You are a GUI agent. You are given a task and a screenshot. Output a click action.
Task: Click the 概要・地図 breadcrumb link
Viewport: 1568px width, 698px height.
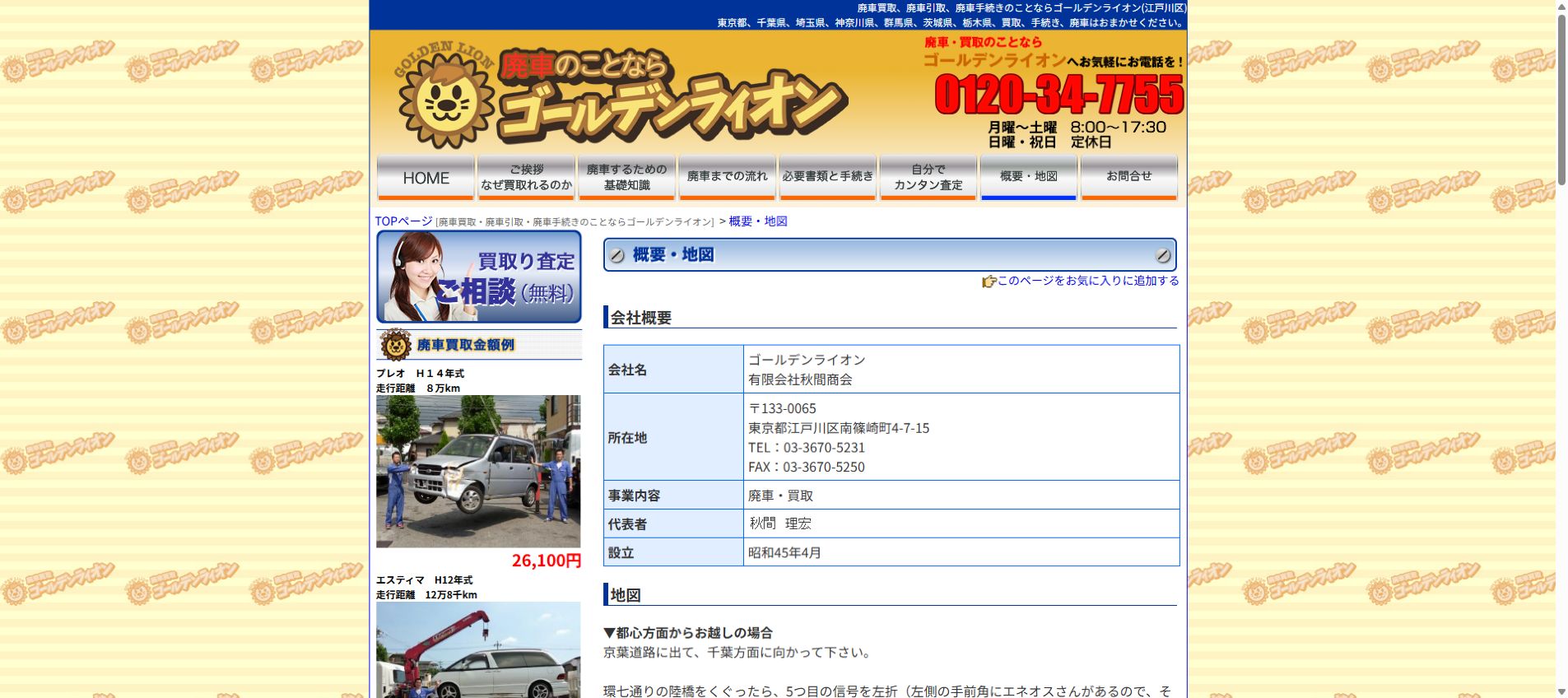758,221
